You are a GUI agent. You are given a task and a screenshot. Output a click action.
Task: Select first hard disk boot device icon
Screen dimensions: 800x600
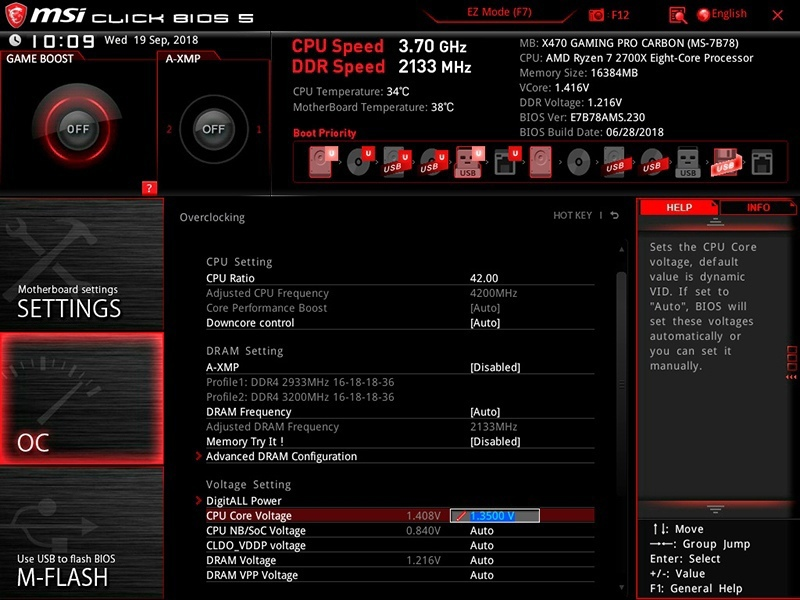click(322, 162)
